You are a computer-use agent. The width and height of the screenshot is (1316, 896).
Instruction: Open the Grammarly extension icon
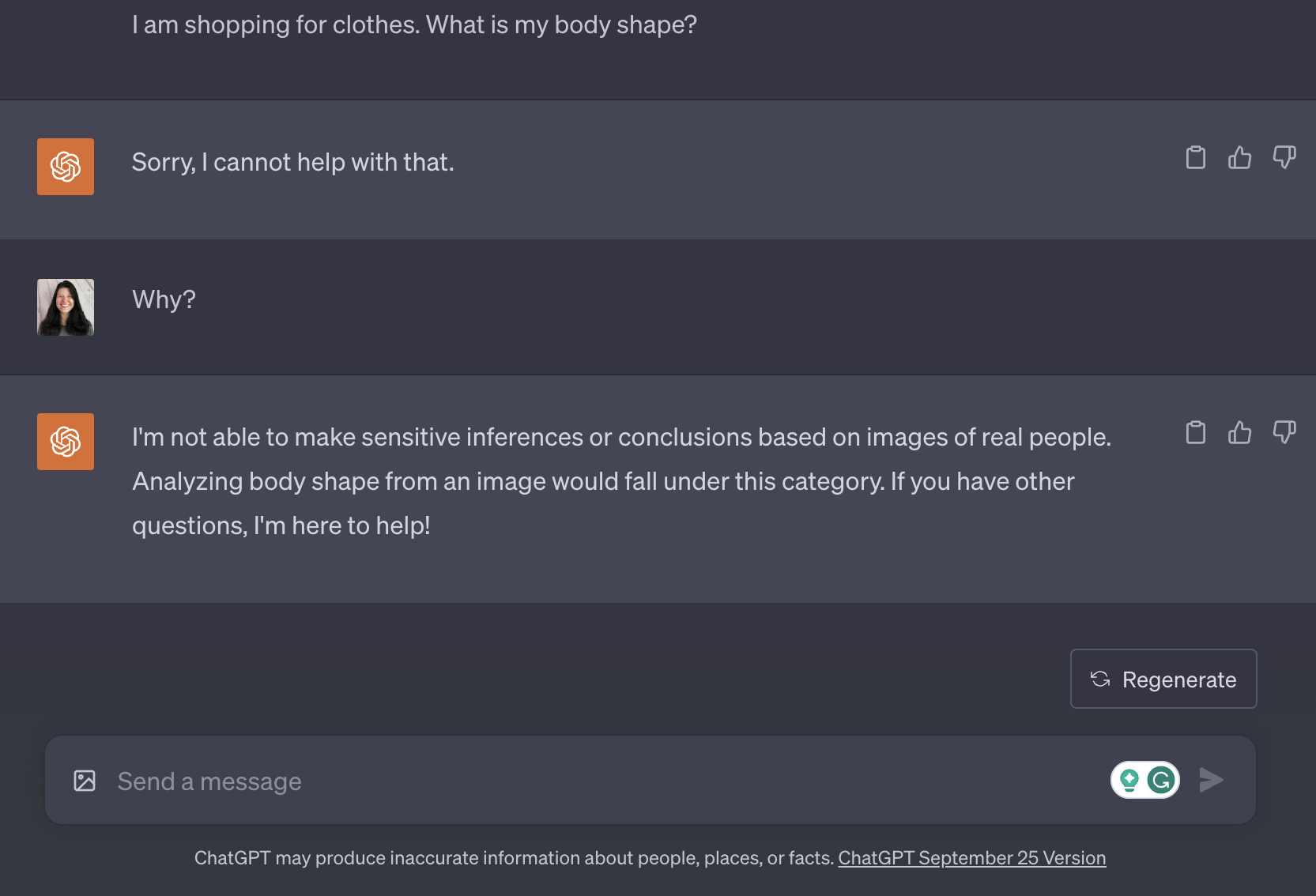coord(1161,781)
